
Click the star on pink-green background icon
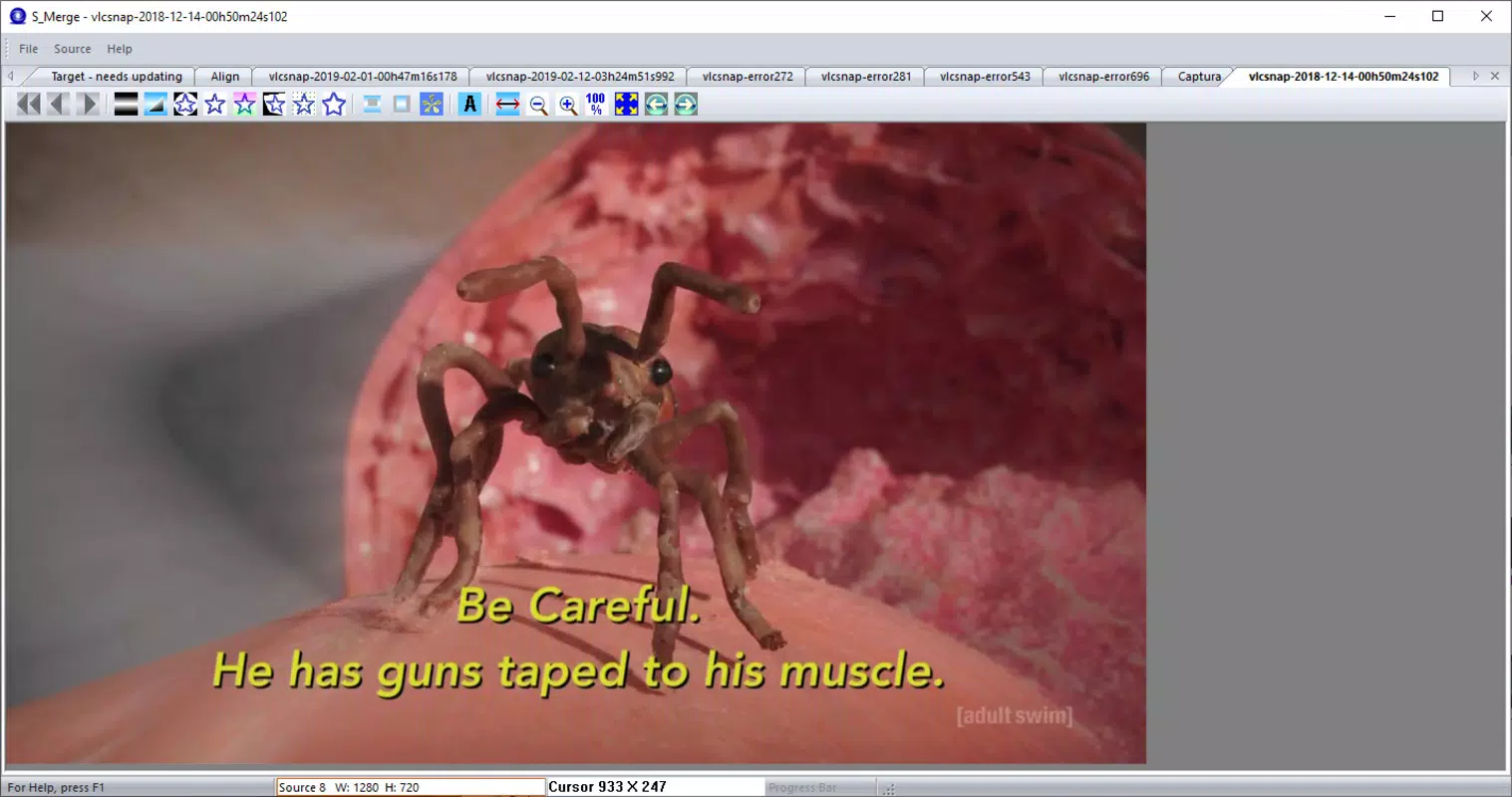coord(244,104)
